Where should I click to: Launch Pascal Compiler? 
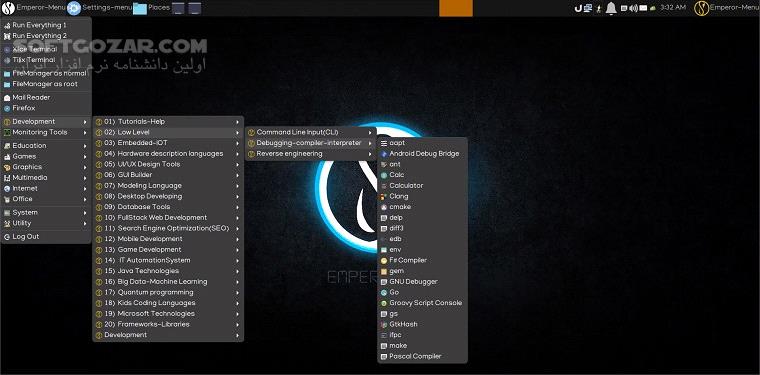422,356
